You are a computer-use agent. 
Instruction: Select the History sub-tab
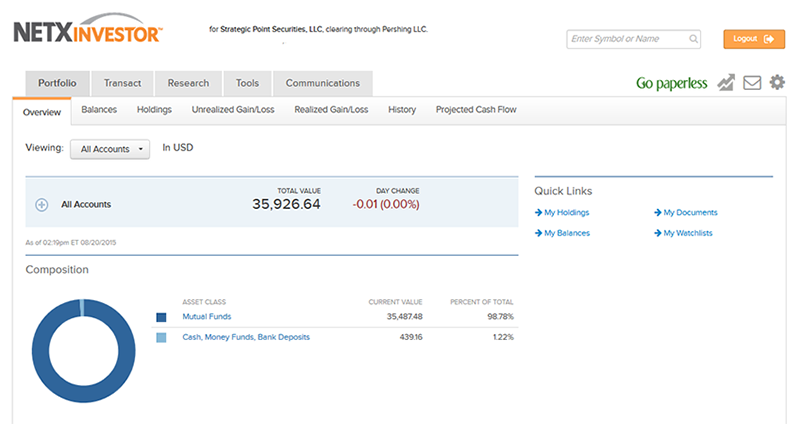(x=402, y=110)
